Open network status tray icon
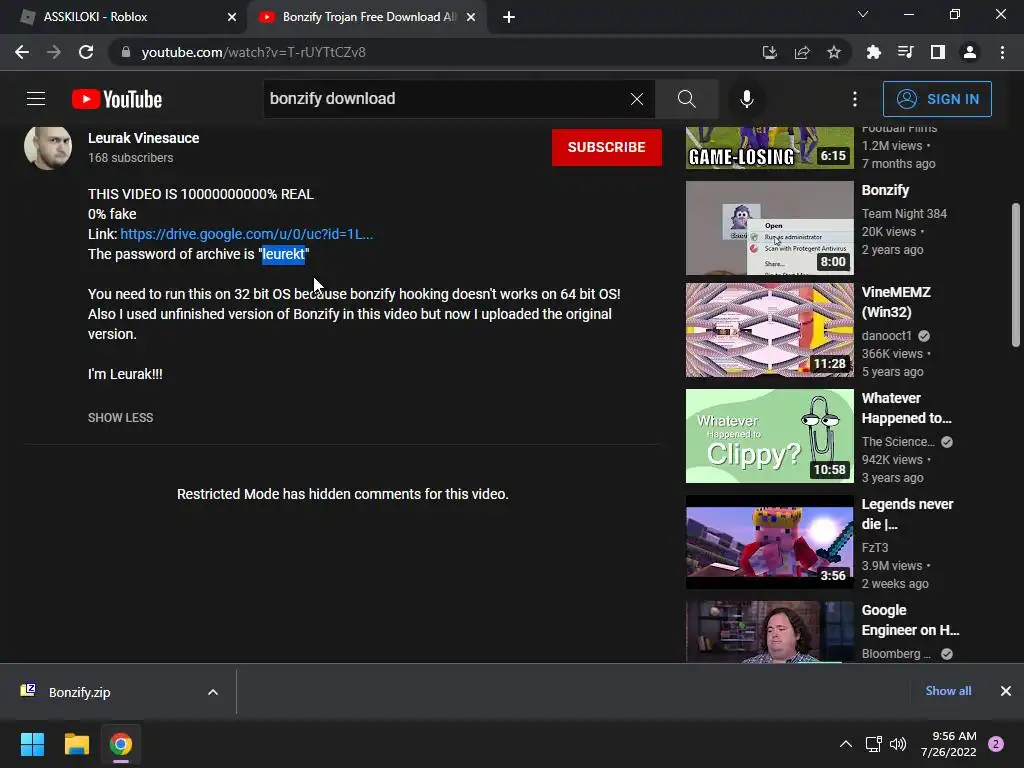The height and width of the screenshot is (768, 1024). pyautogui.click(x=873, y=744)
